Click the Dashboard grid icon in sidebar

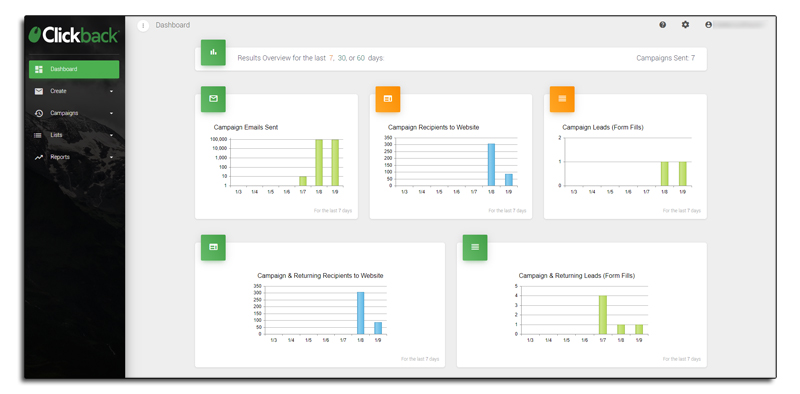click(x=39, y=69)
